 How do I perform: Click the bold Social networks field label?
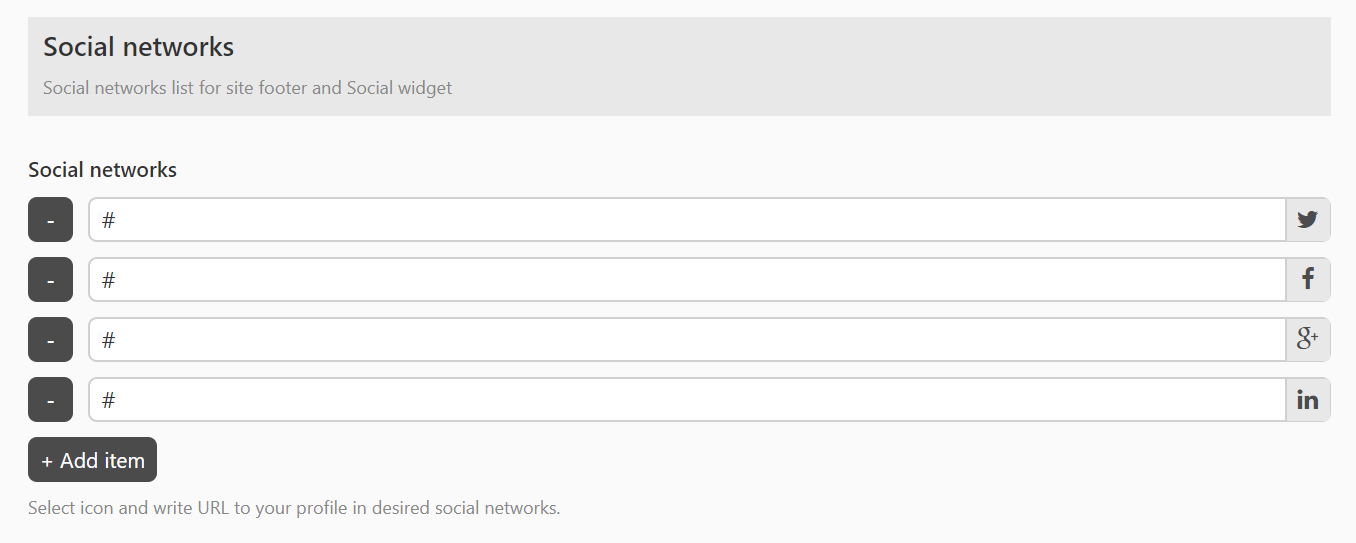[102, 170]
